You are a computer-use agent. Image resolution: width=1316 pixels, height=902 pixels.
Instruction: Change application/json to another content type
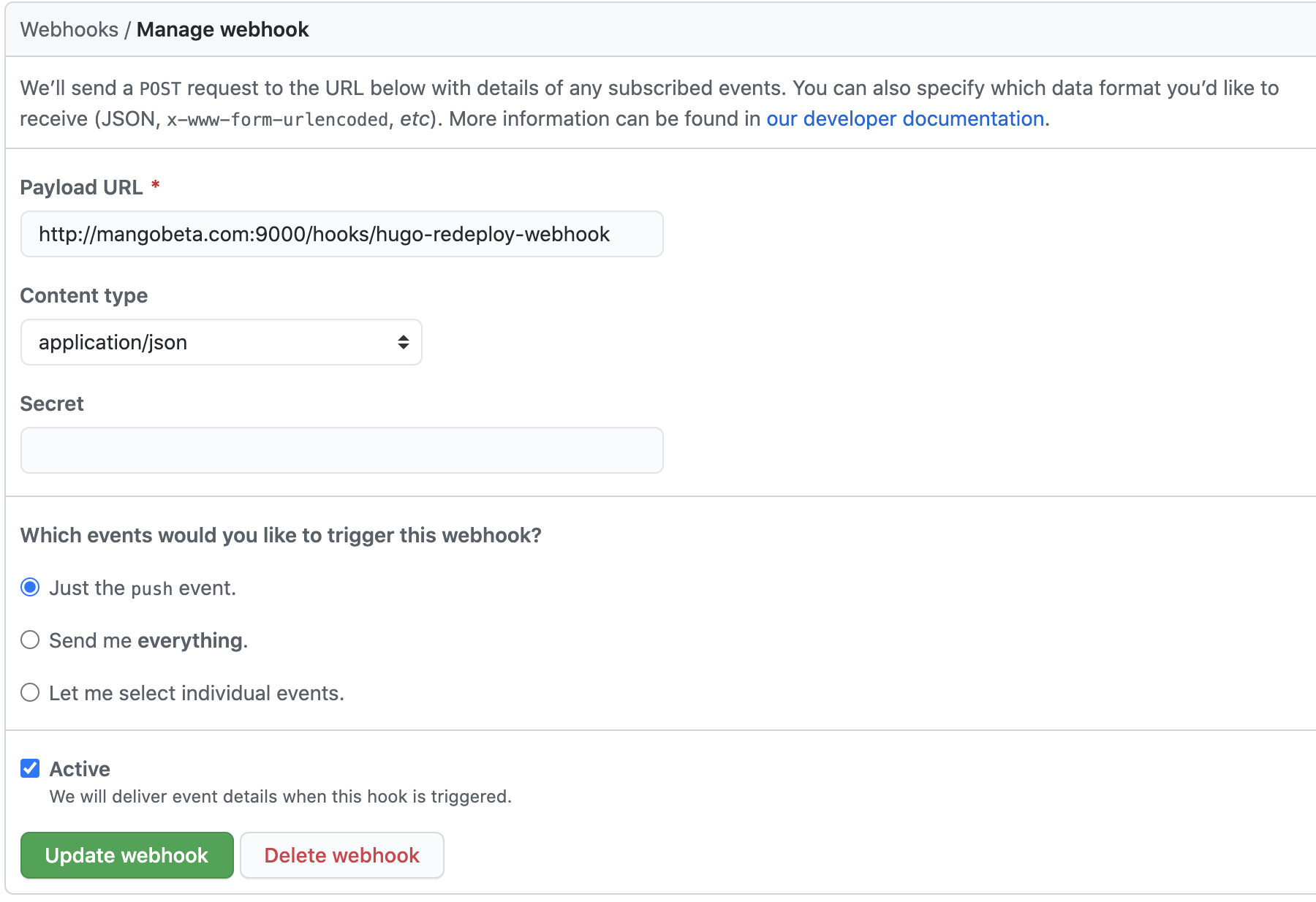[219, 342]
